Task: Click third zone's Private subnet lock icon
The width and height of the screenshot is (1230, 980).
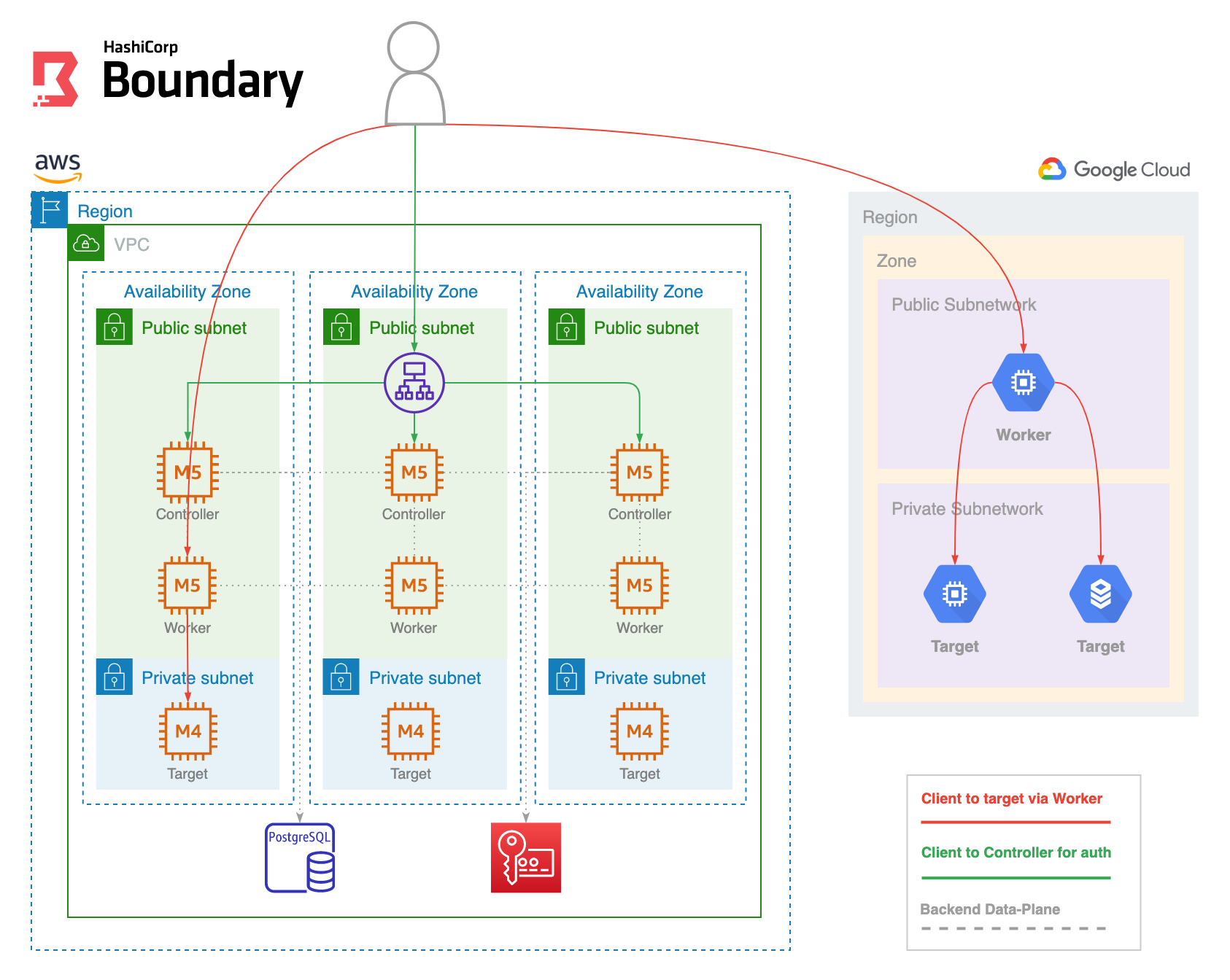Action: click(x=567, y=677)
